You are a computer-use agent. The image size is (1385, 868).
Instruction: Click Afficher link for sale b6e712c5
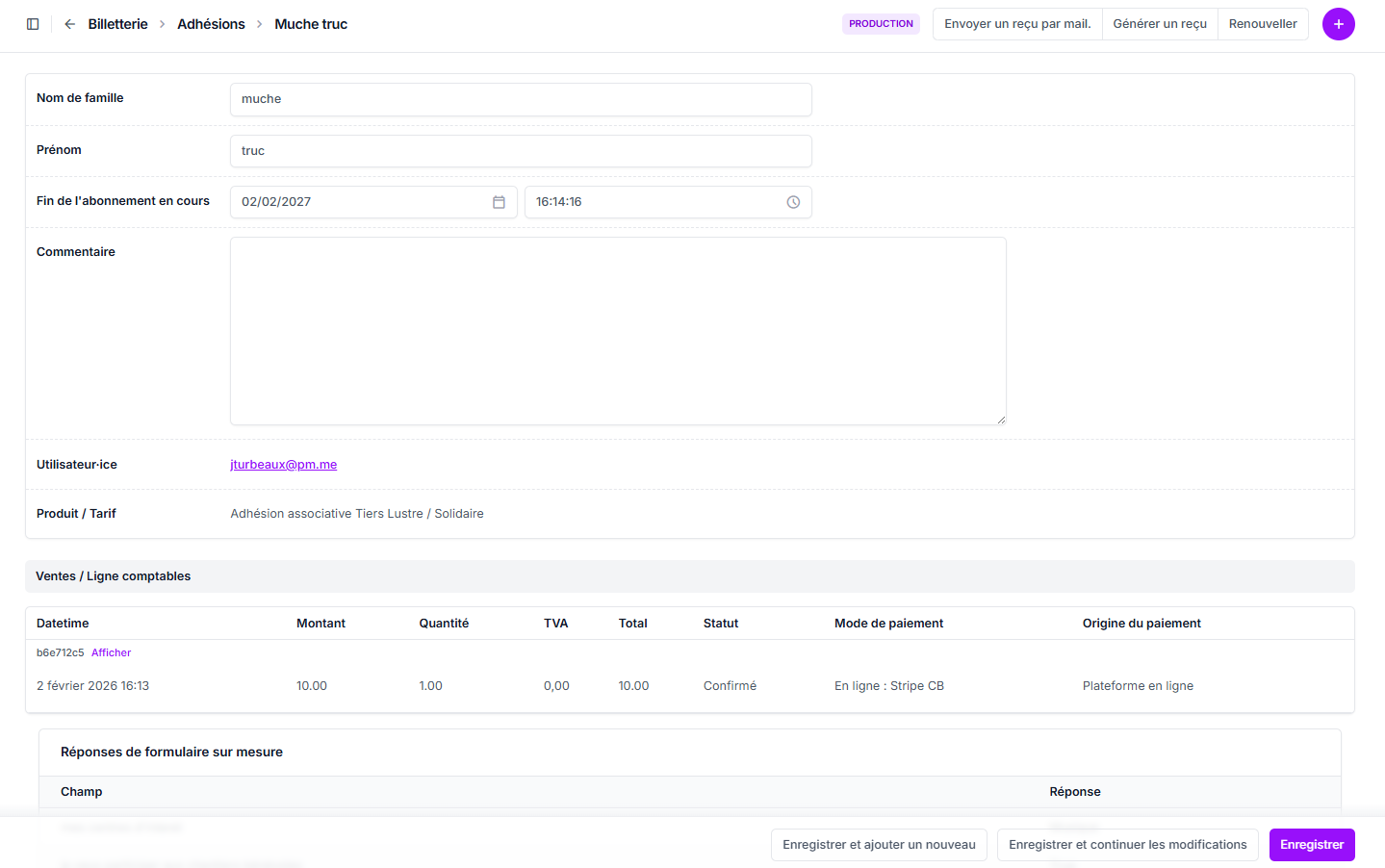[x=111, y=652]
